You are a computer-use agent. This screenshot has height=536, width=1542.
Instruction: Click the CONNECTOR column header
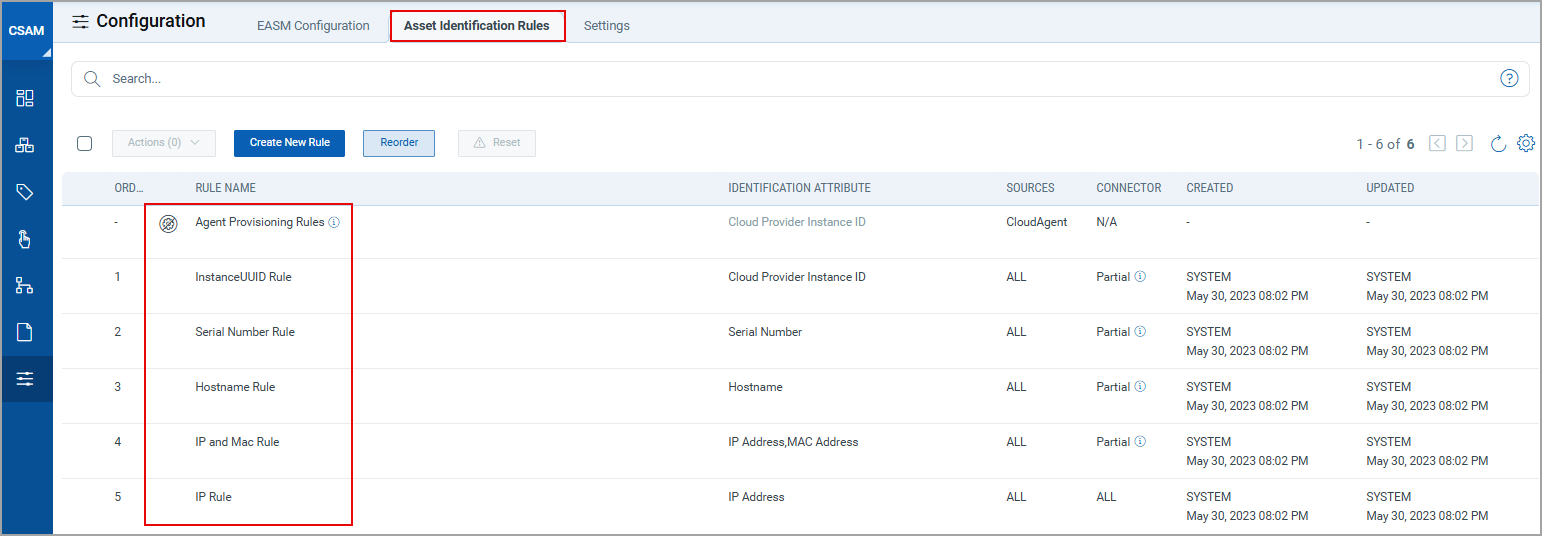[x=1129, y=188]
